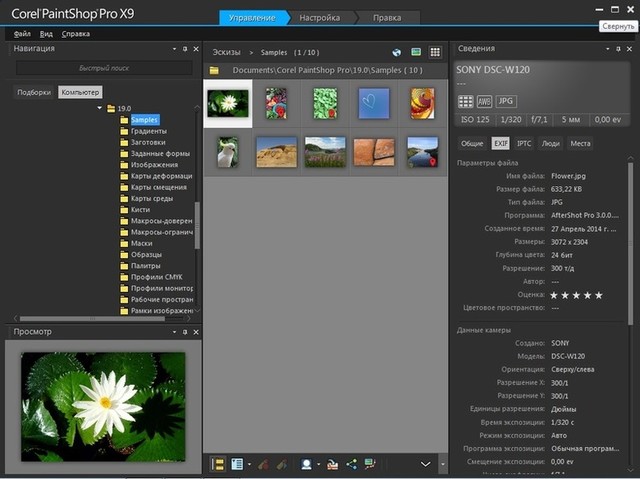Click the first yellow icon in bottom toolbar
This screenshot has width=640, height=479.
[217, 464]
